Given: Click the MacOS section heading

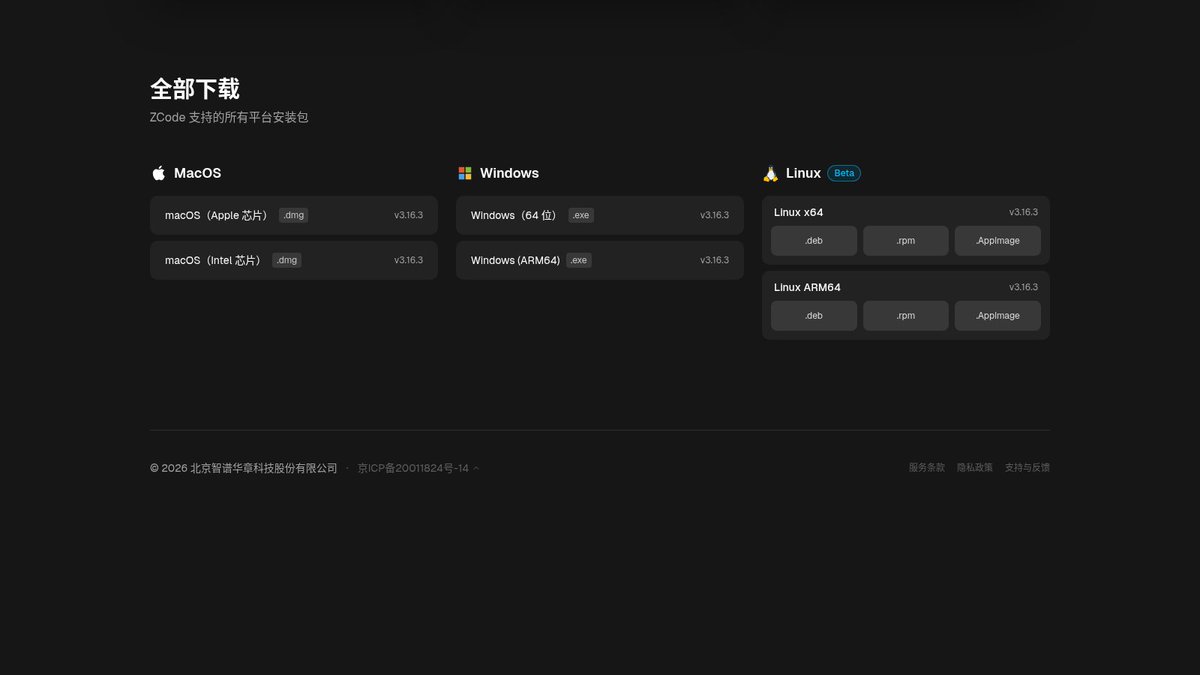Looking at the screenshot, I should 198,173.
